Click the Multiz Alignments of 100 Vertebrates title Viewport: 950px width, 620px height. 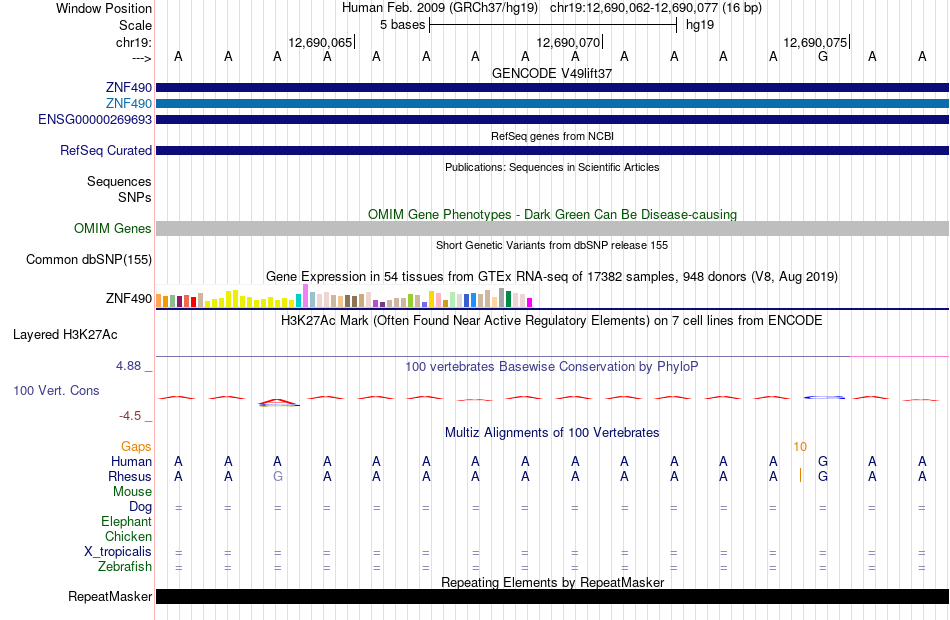tap(552, 433)
